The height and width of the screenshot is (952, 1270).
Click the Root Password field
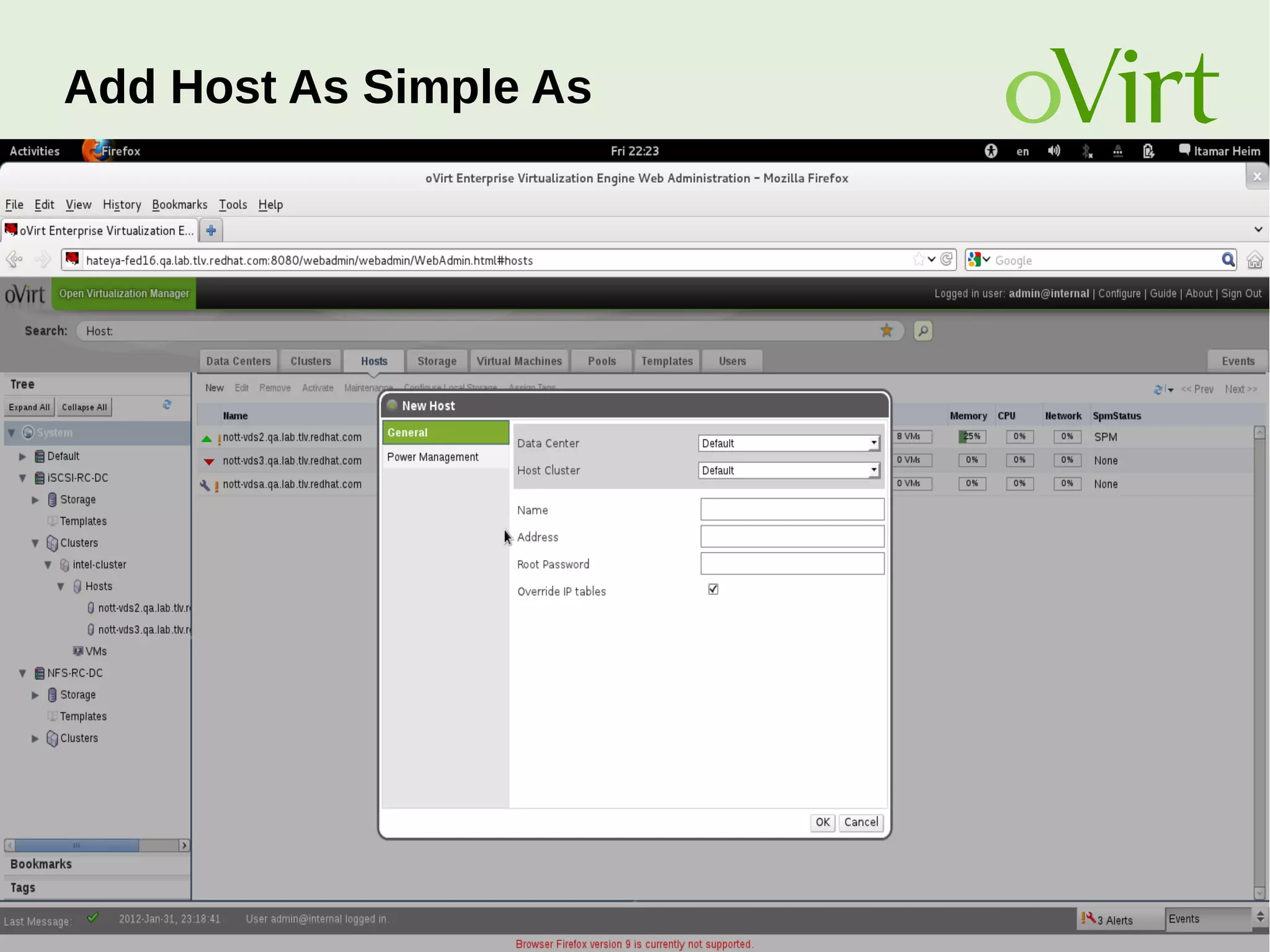pyautogui.click(x=792, y=564)
